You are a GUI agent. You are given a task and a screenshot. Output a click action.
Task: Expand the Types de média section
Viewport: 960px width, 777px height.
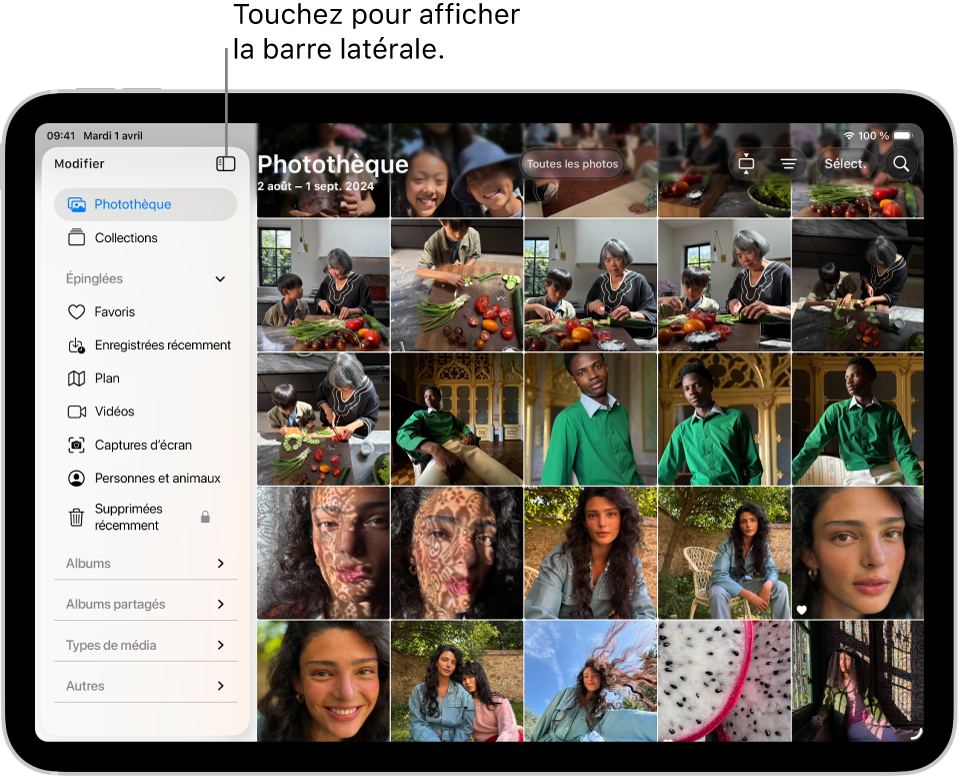coord(220,645)
